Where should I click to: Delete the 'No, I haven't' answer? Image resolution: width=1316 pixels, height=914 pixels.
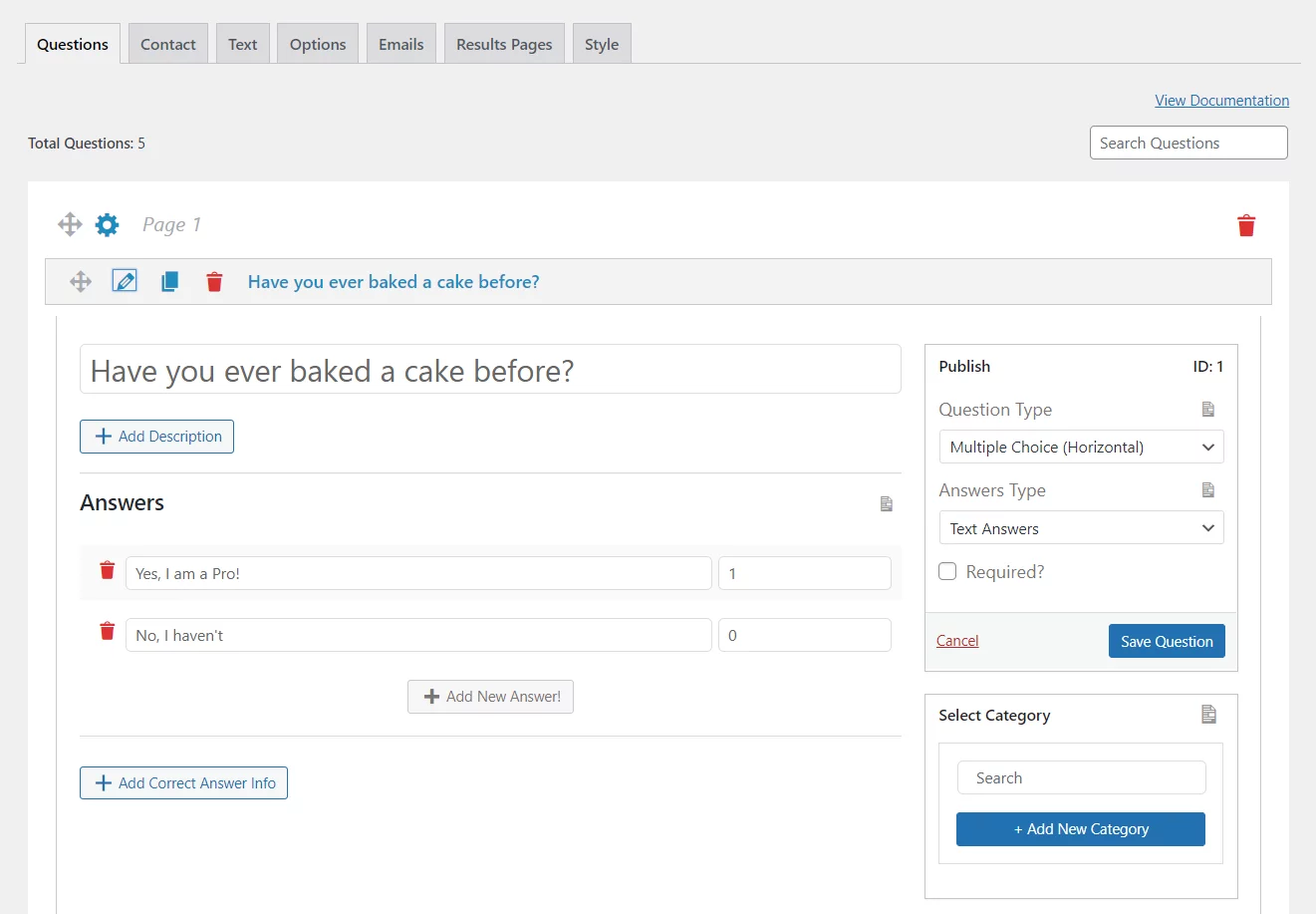(x=108, y=632)
